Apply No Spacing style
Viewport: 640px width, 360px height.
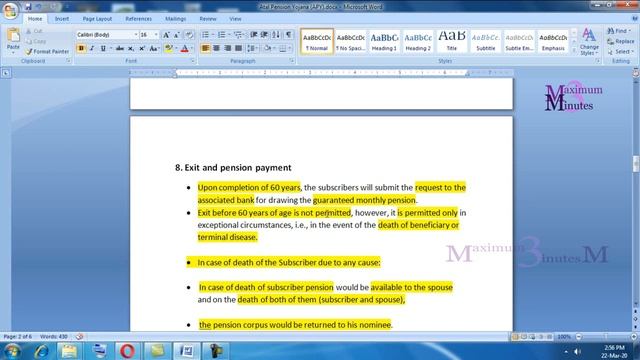coord(350,41)
